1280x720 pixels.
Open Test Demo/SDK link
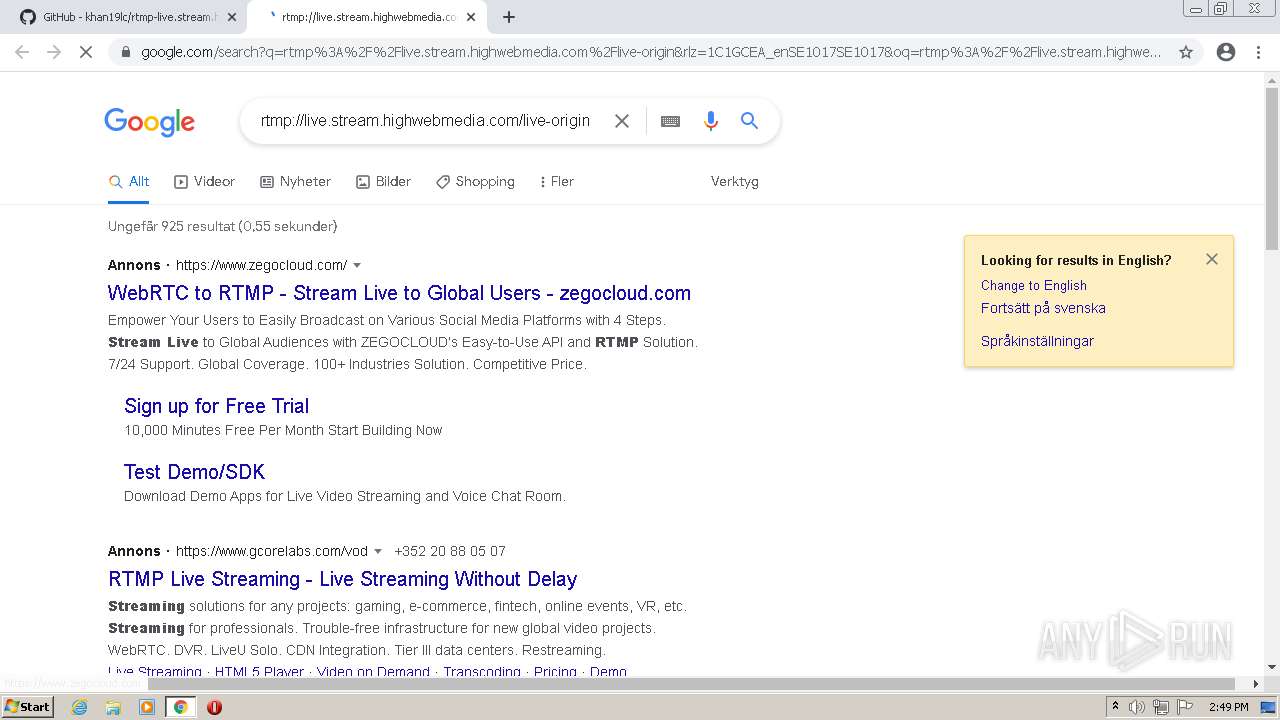pos(194,472)
